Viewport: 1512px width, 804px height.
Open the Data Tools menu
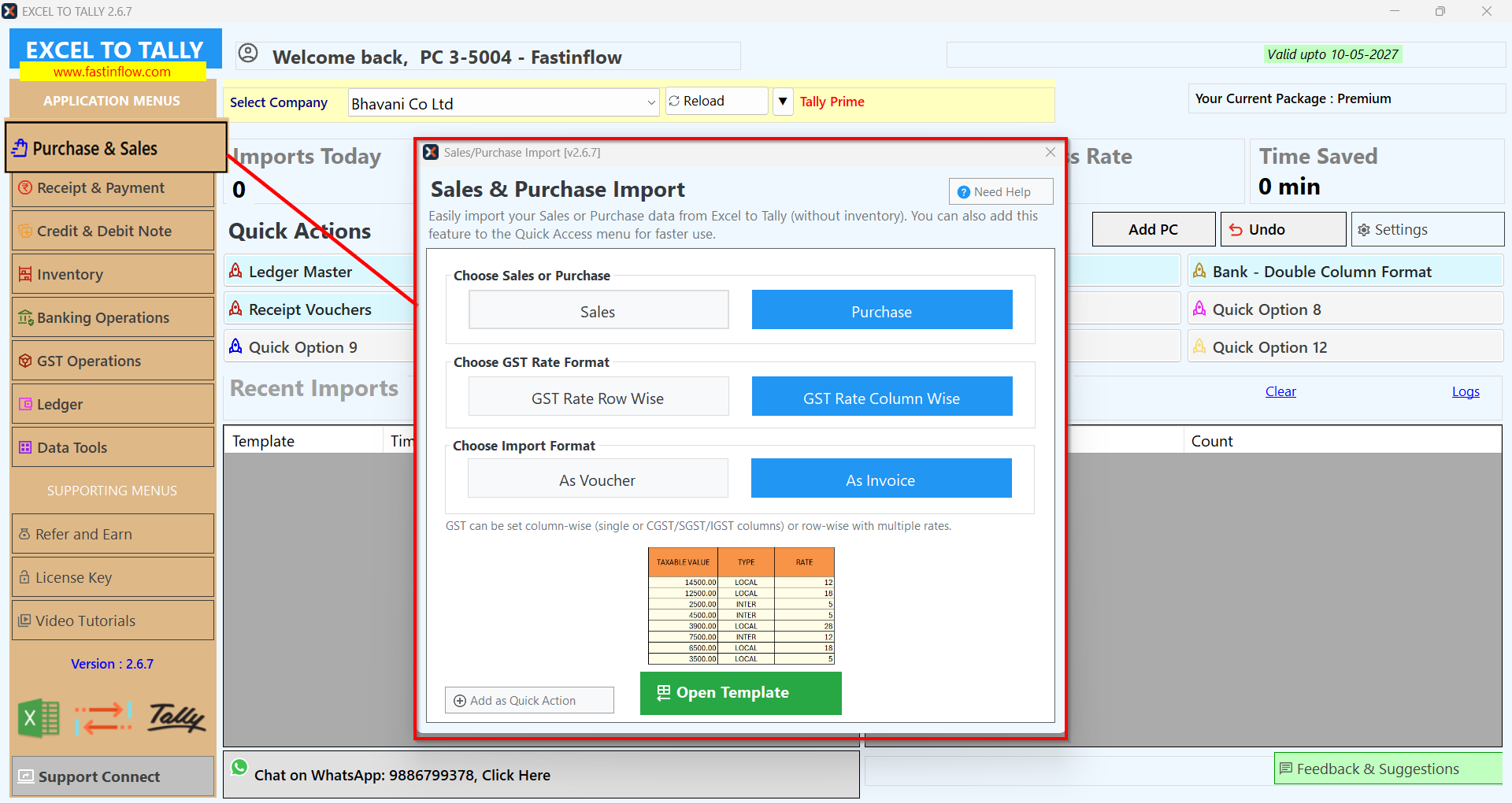(113, 447)
